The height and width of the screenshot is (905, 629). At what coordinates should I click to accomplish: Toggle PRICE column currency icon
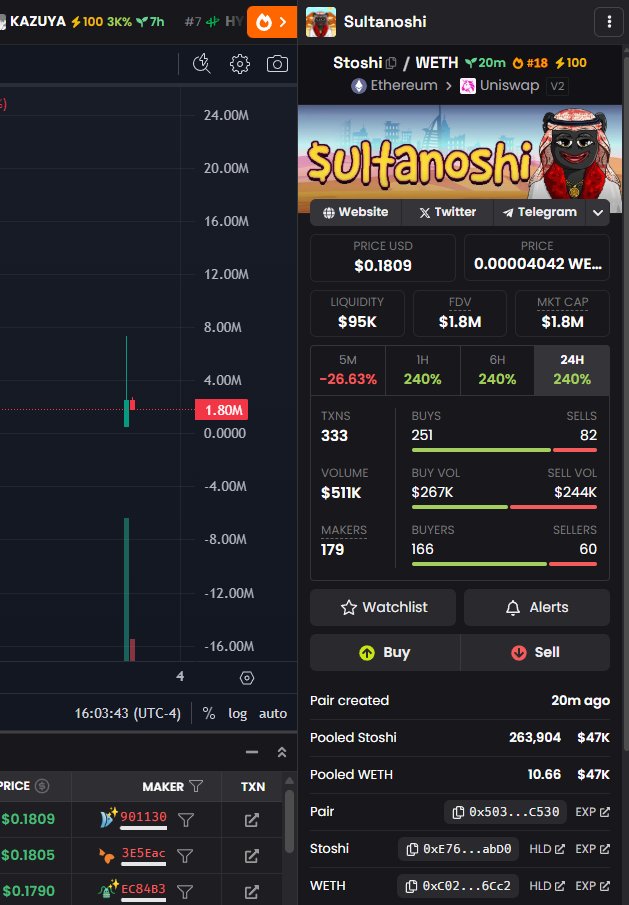[42, 786]
